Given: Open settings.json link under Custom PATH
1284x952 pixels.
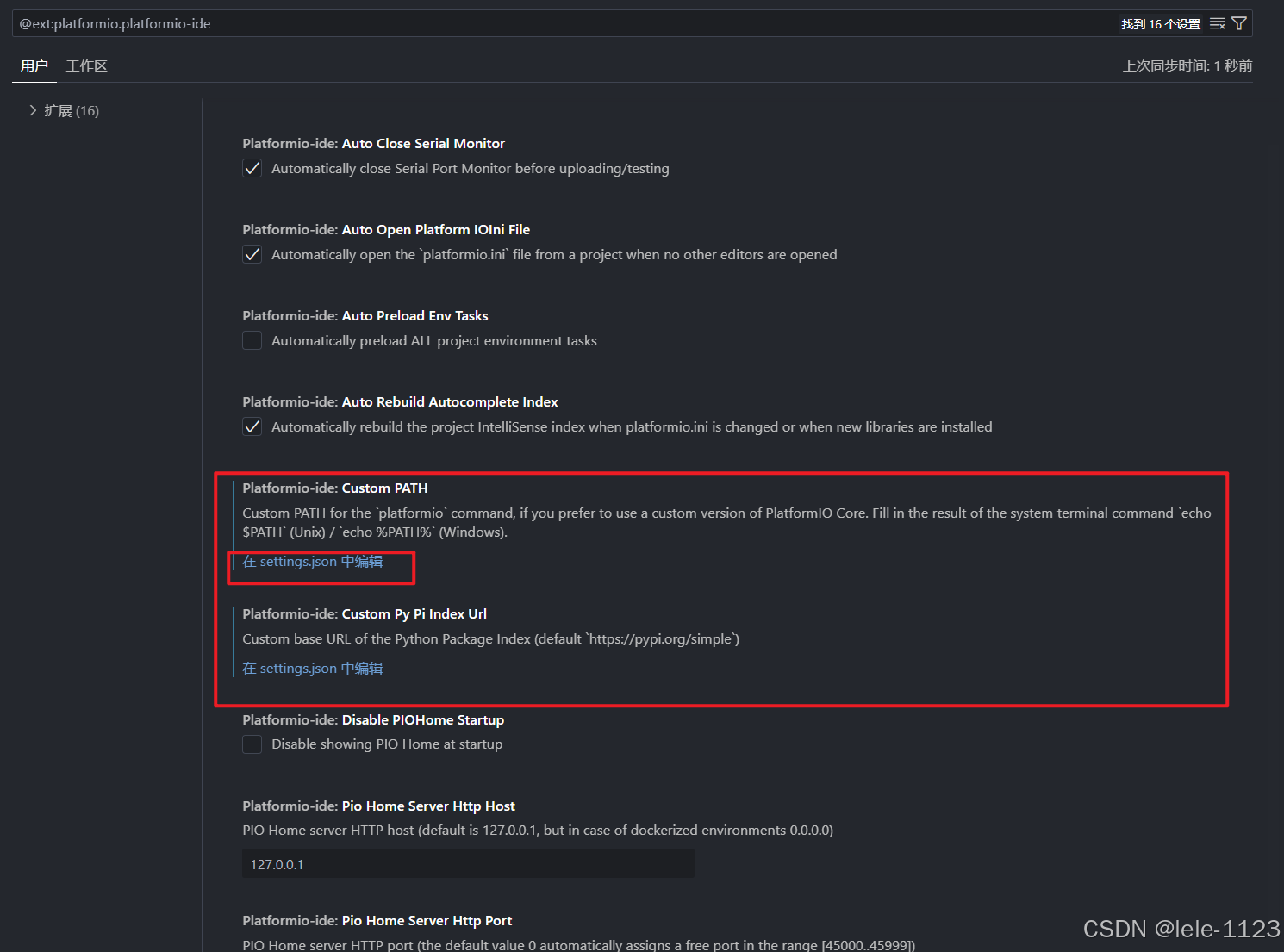Looking at the screenshot, I should pos(313,562).
